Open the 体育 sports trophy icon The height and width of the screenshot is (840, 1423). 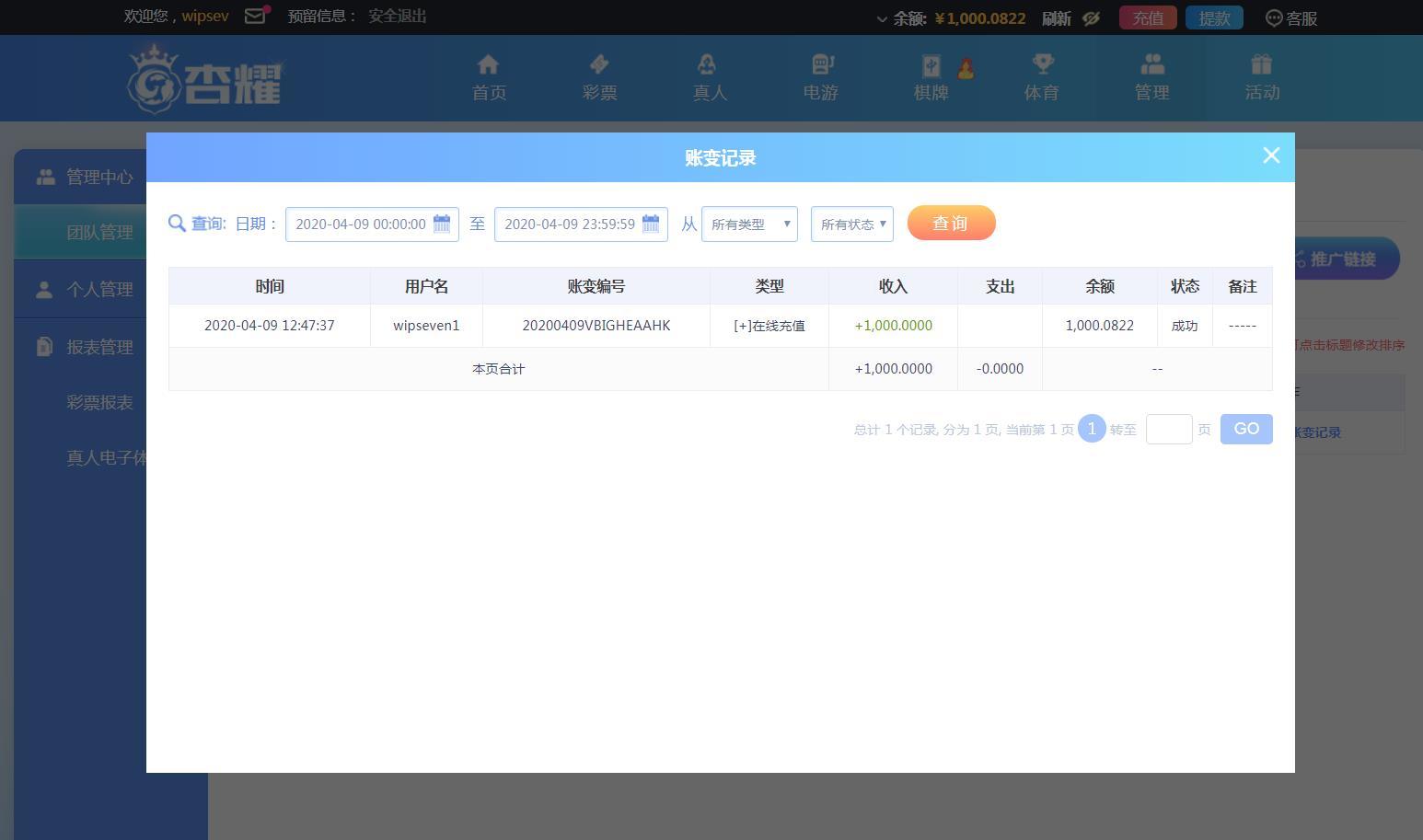click(1042, 64)
